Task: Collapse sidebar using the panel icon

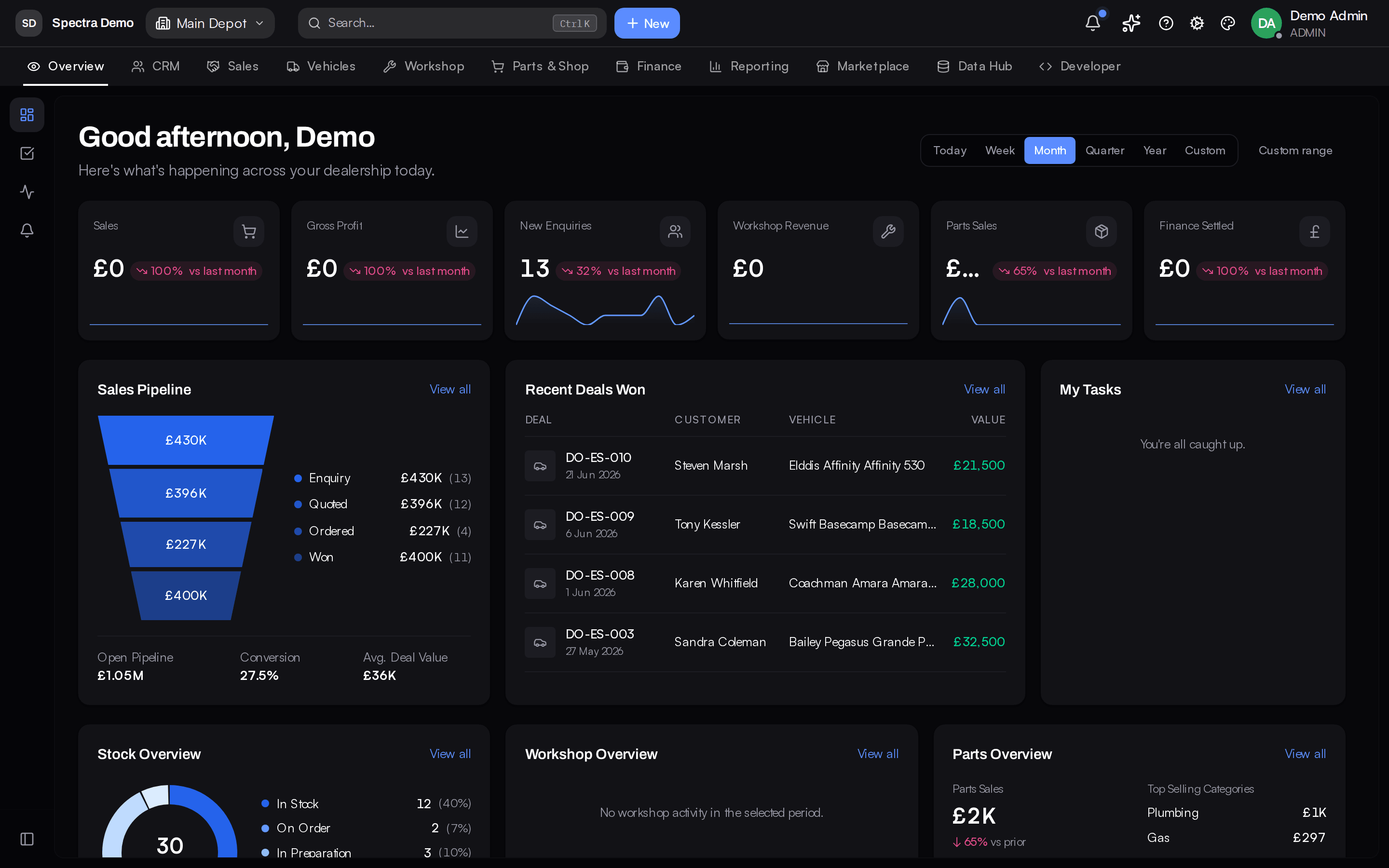Action: (27, 839)
